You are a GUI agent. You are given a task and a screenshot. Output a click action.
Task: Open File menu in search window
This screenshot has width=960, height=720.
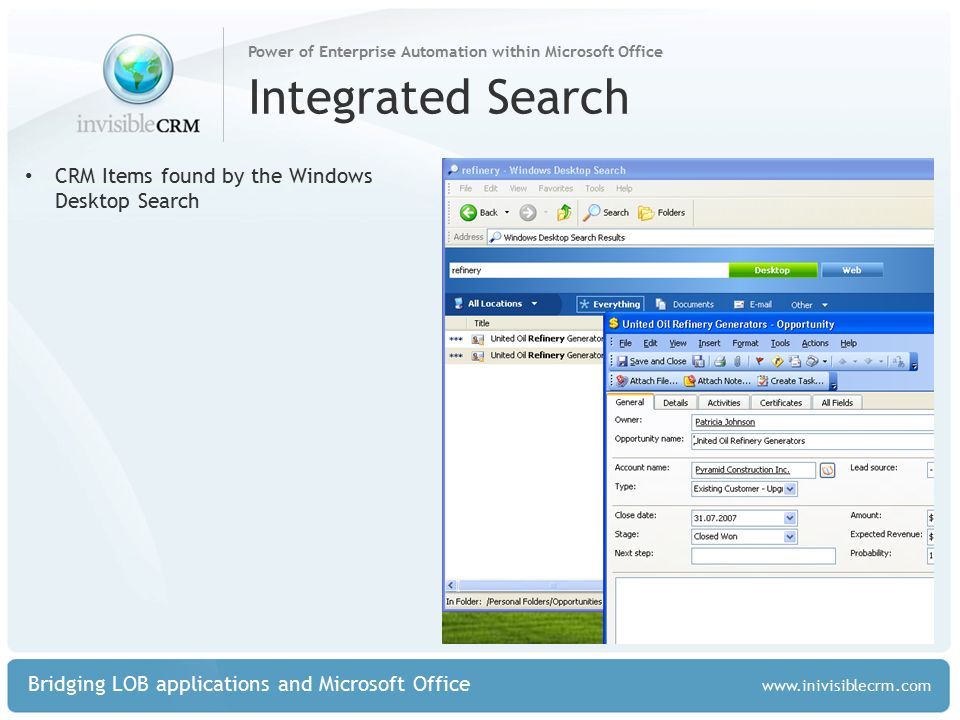[x=465, y=189]
